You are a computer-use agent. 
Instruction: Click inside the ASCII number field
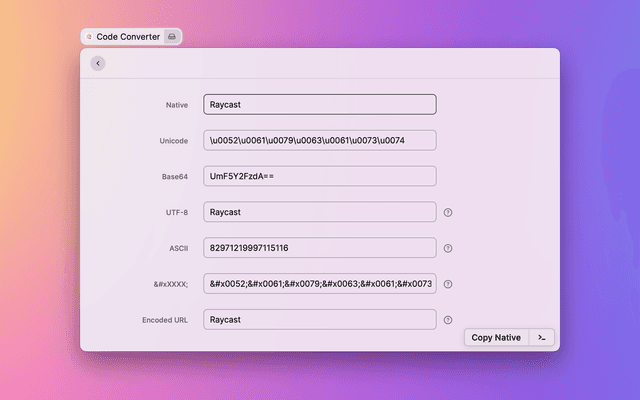[x=320, y=248]
